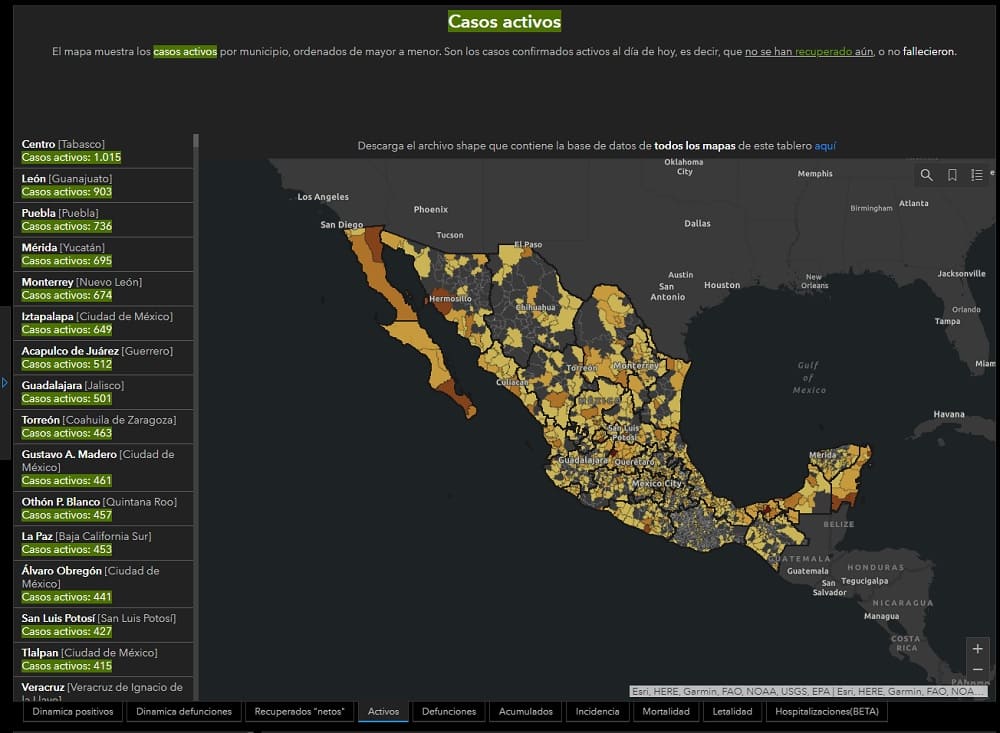
Task: Click the aquí download link
Action: point(824,145)
